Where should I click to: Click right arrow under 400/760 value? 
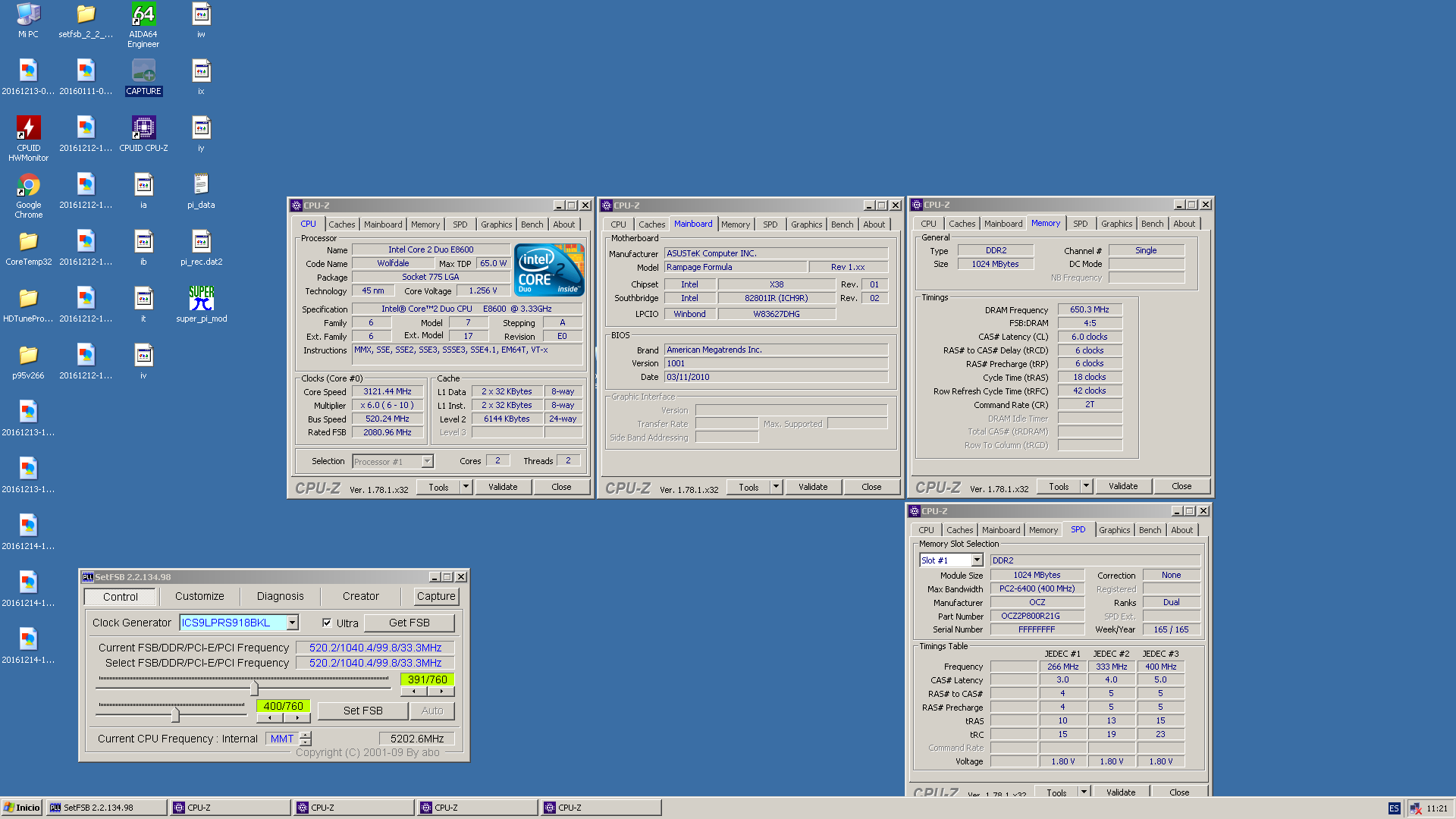[x=297, y=718]
